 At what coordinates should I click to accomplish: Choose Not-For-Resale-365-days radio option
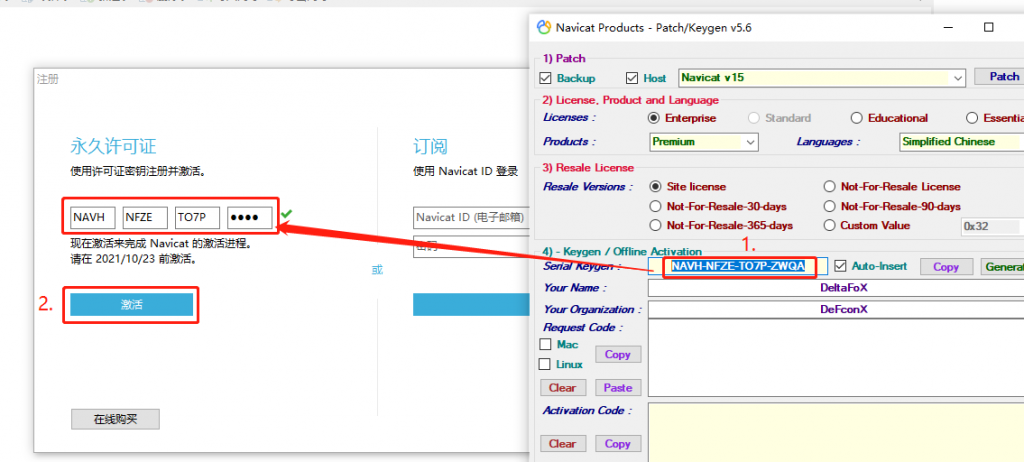coord(656,225)
